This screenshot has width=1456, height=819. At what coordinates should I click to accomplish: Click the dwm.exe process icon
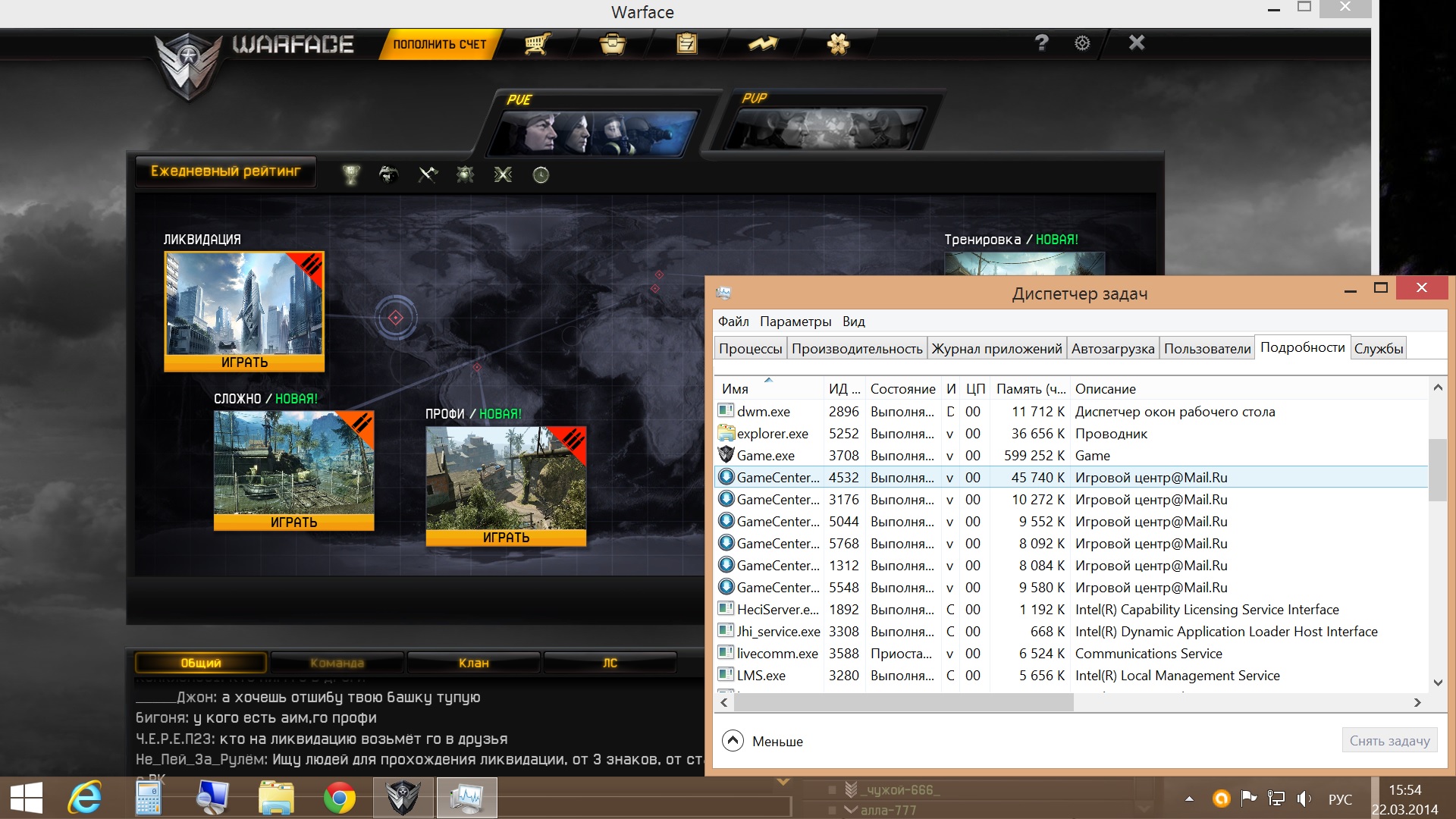[726, 411]
